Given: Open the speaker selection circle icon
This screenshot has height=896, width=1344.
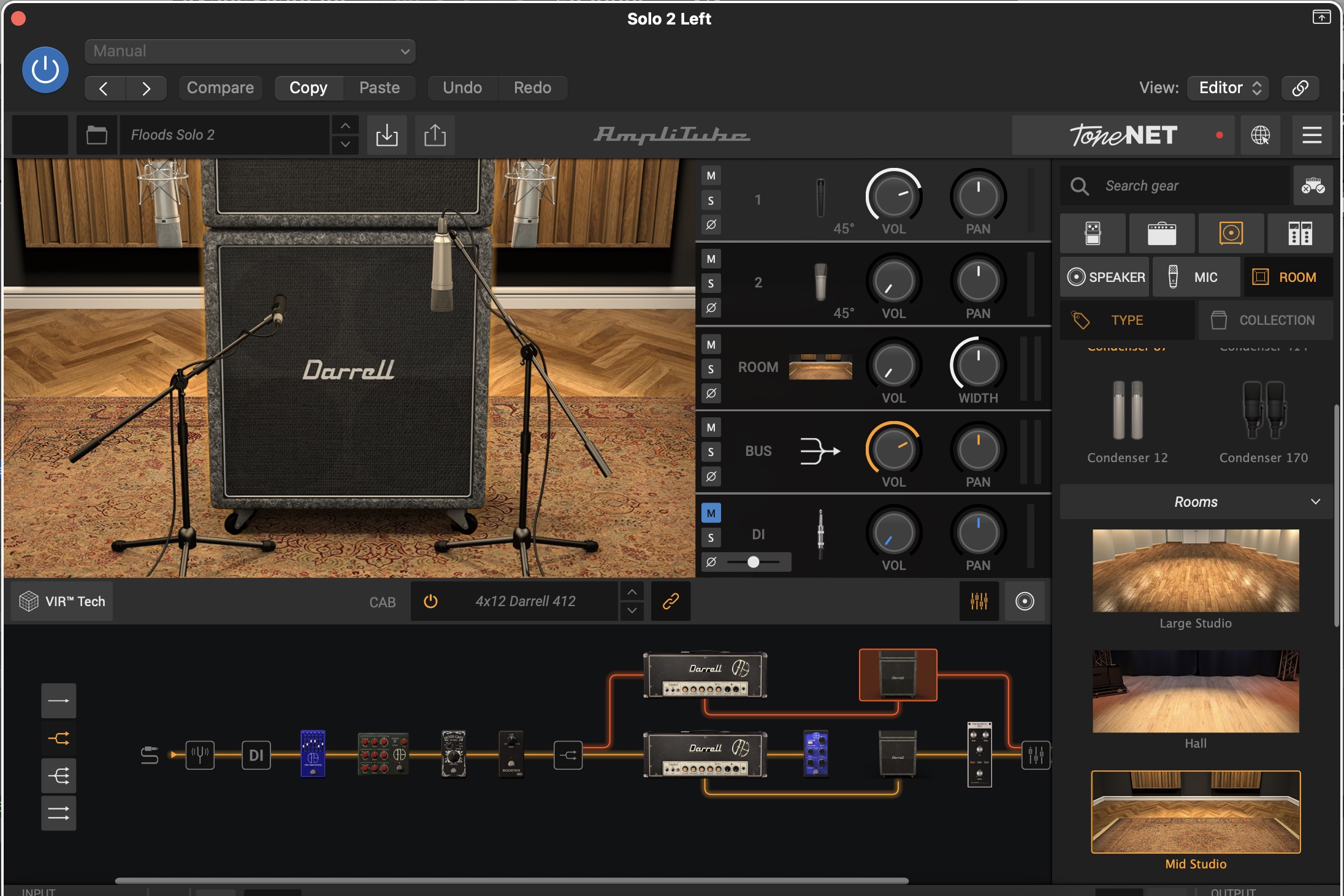Looking at the screenshot, I should click(1025, 602).
